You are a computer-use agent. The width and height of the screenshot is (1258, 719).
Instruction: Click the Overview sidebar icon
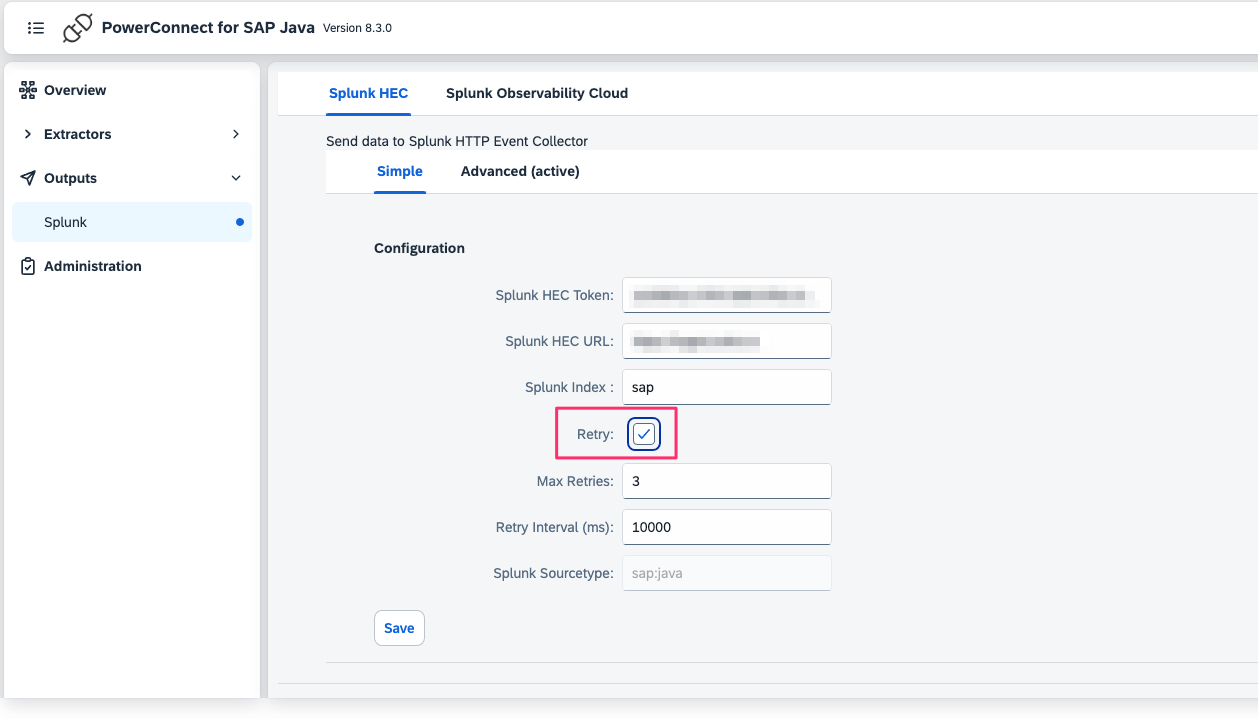[x=28, y=90]
